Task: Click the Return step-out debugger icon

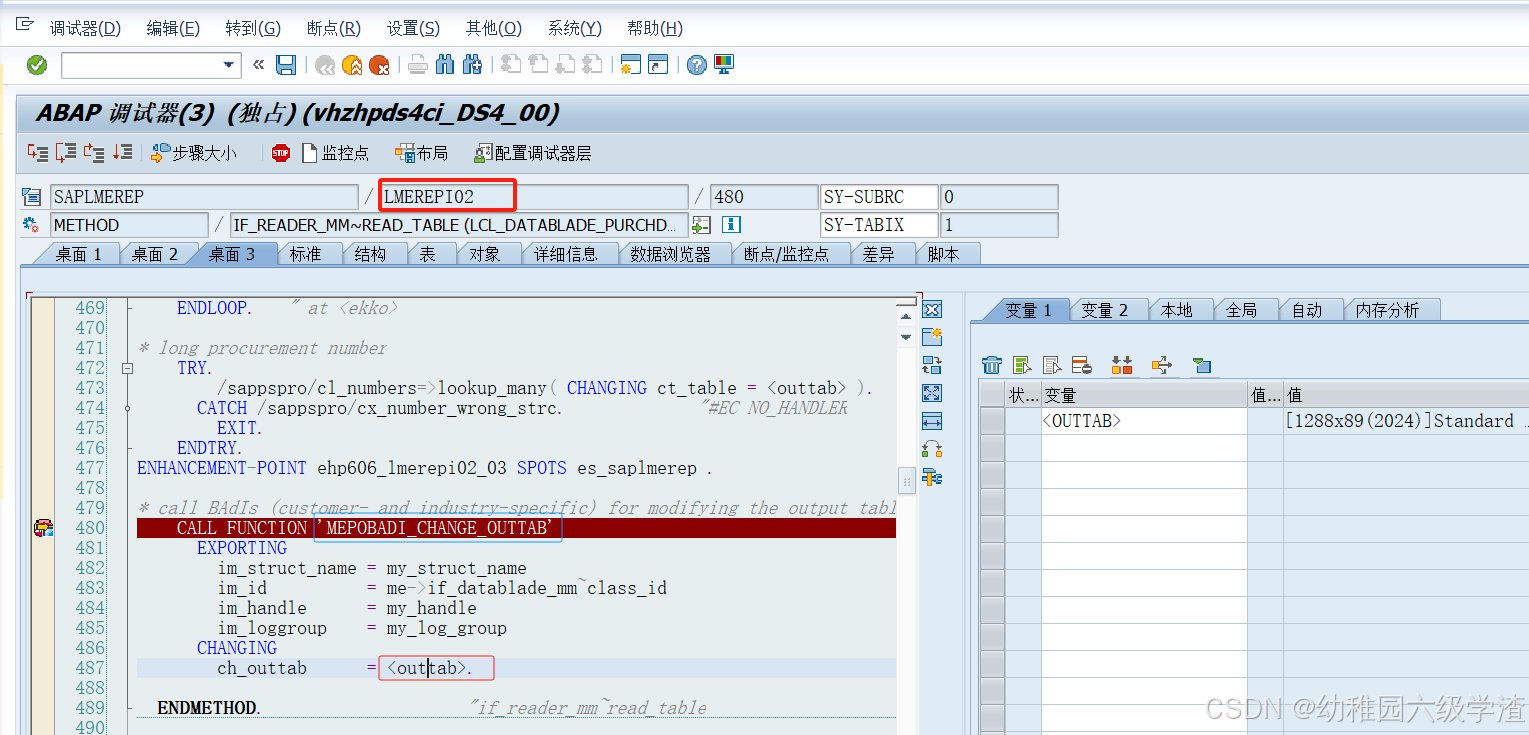Action: 94,153
